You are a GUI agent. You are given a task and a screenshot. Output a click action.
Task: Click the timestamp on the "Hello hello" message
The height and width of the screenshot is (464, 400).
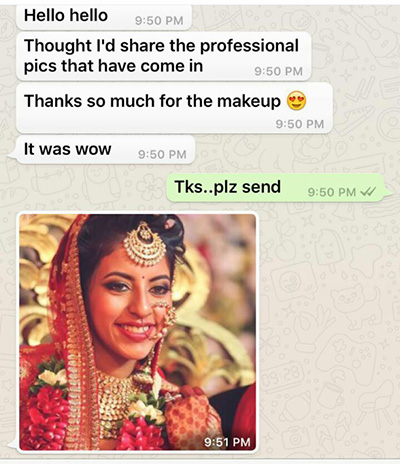(x=159, y=21)
